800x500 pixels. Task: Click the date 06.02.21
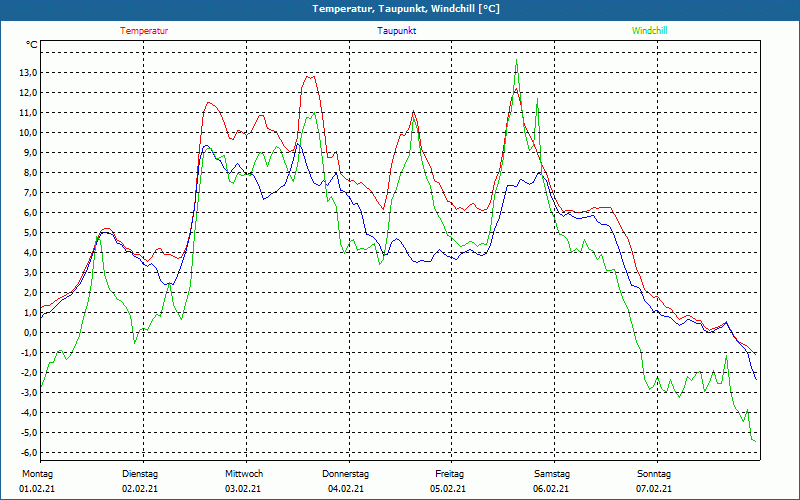click(551, 489)
